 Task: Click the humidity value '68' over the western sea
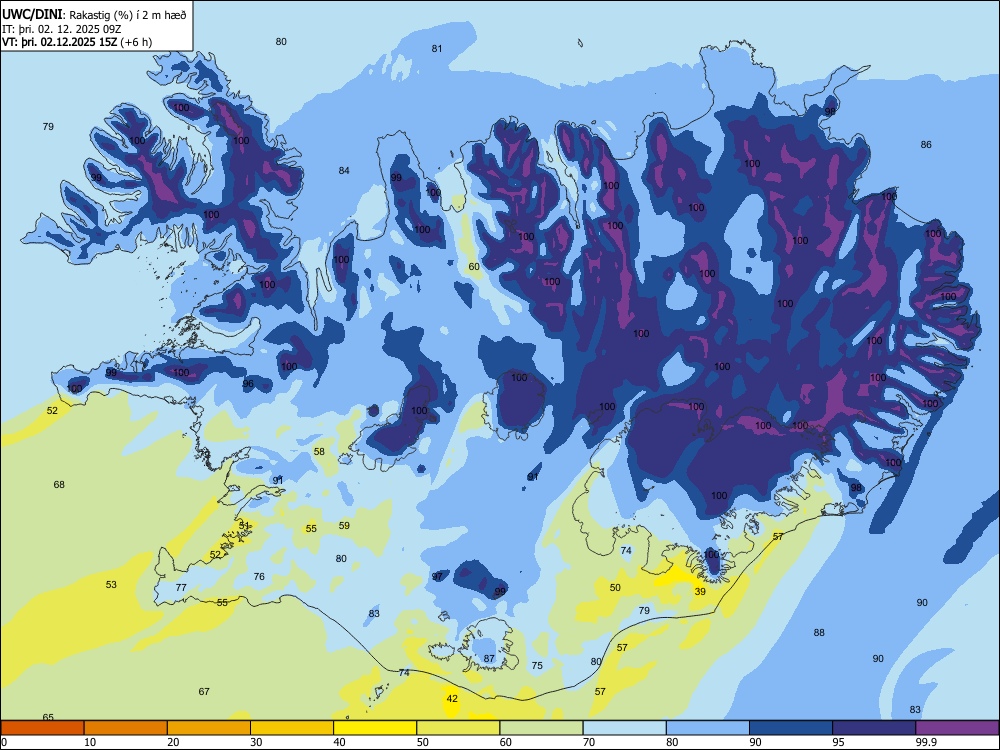[x=59, y=485]
